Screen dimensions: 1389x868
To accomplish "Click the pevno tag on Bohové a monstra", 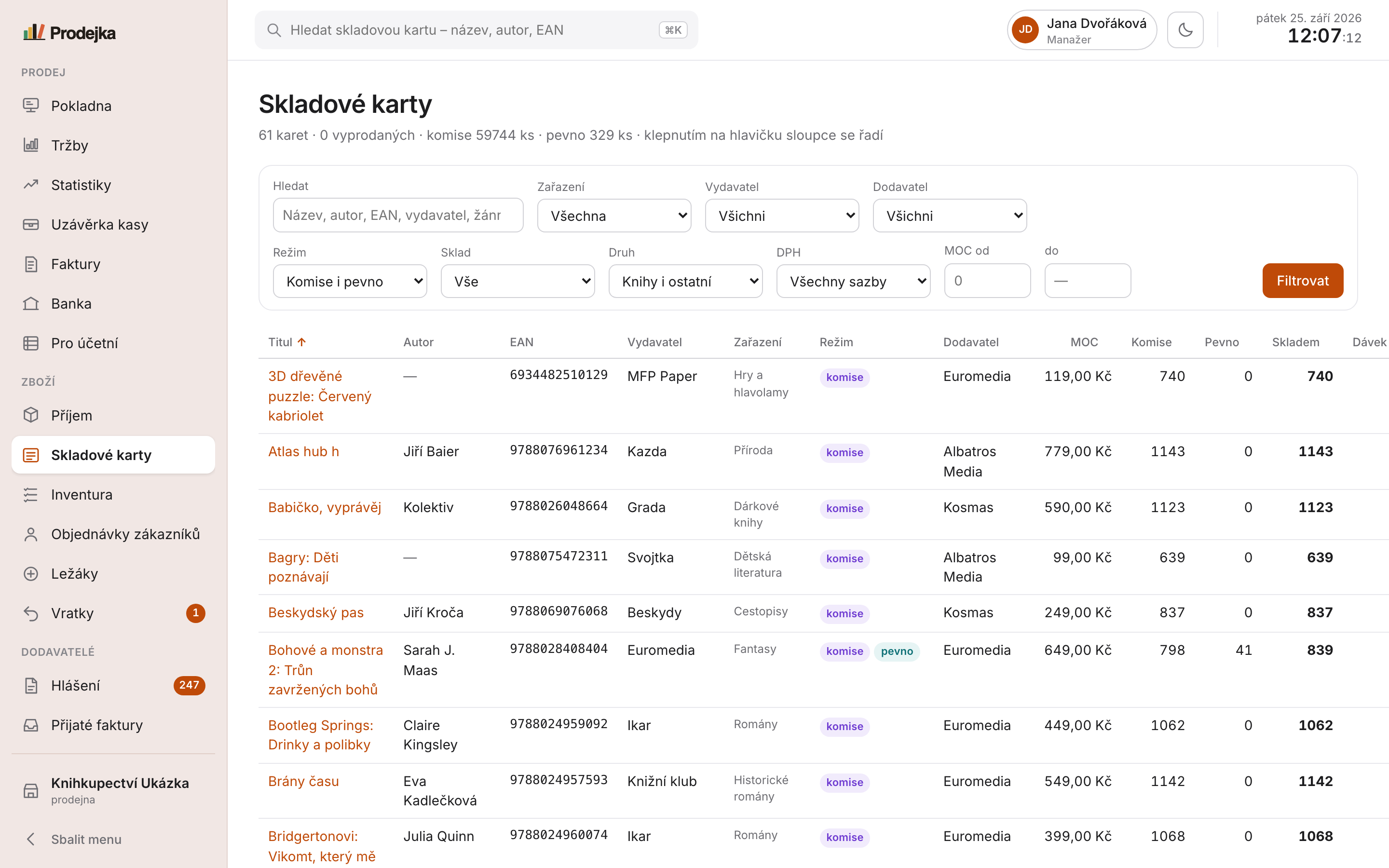I will [897, 651].
